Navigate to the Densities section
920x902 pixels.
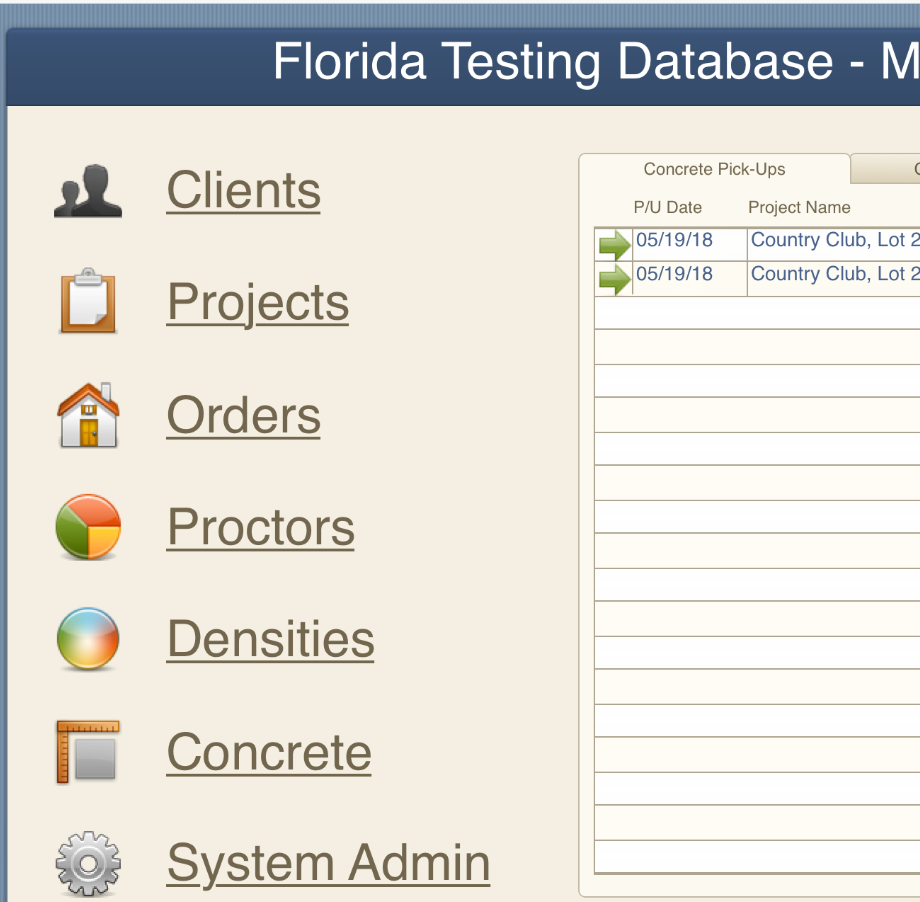click(x=270, y=640)
